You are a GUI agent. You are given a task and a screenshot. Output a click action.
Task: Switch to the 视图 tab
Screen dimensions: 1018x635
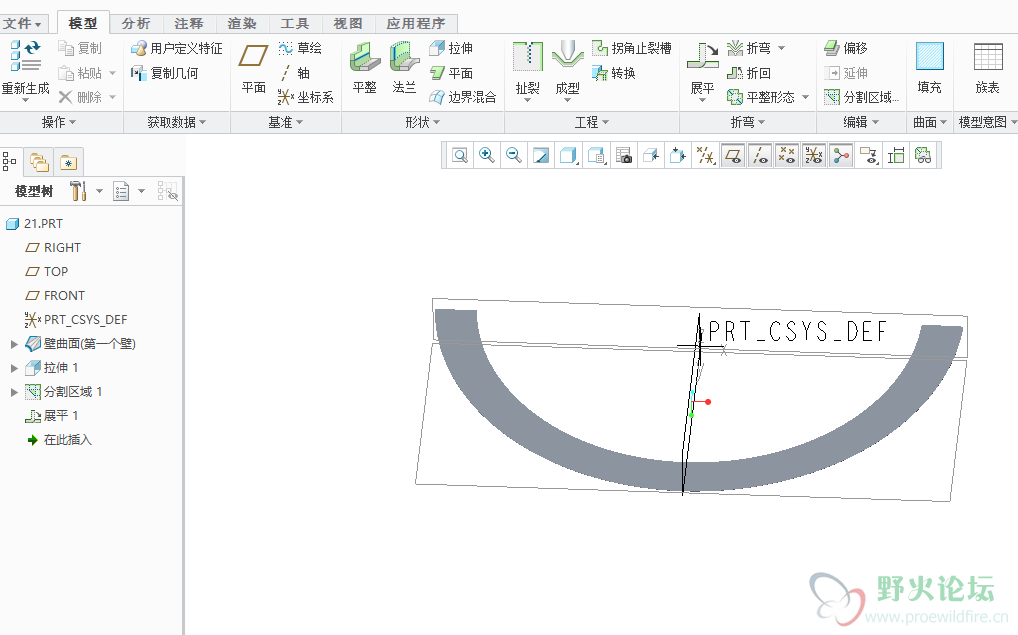point(348,23)
